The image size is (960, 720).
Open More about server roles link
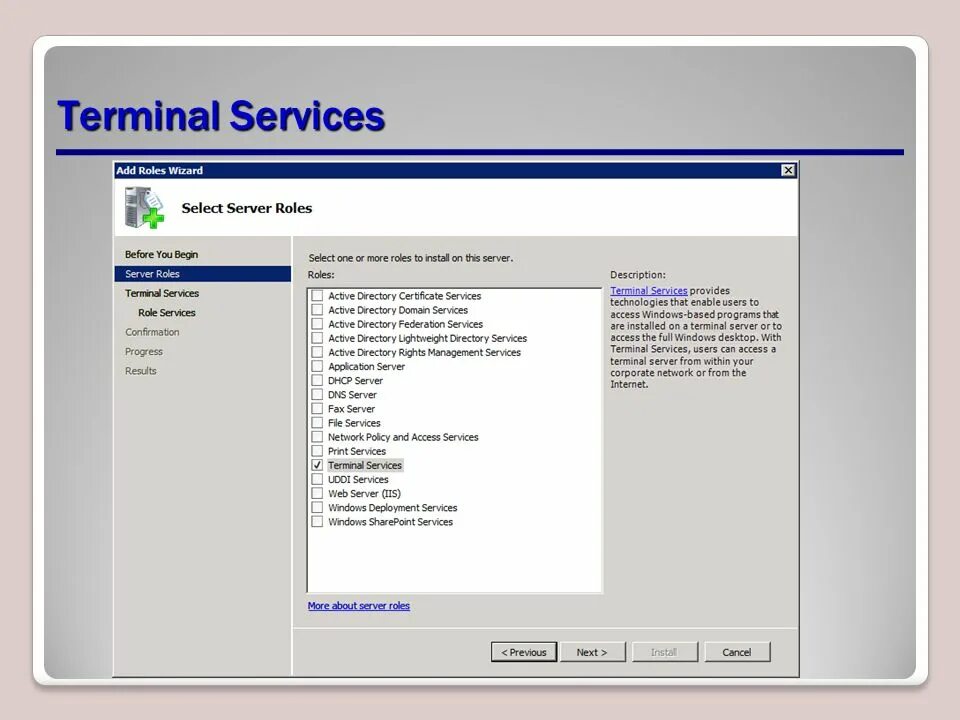pyautogui.click(x=359, y=606)
